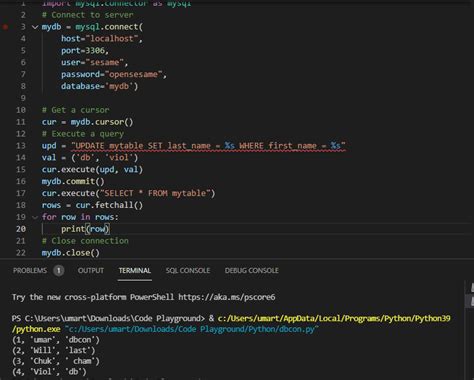Click the rows = cur.fetchall() line
Image resolution: width=474 pixels, height=380 pixels.
point(92,205)
